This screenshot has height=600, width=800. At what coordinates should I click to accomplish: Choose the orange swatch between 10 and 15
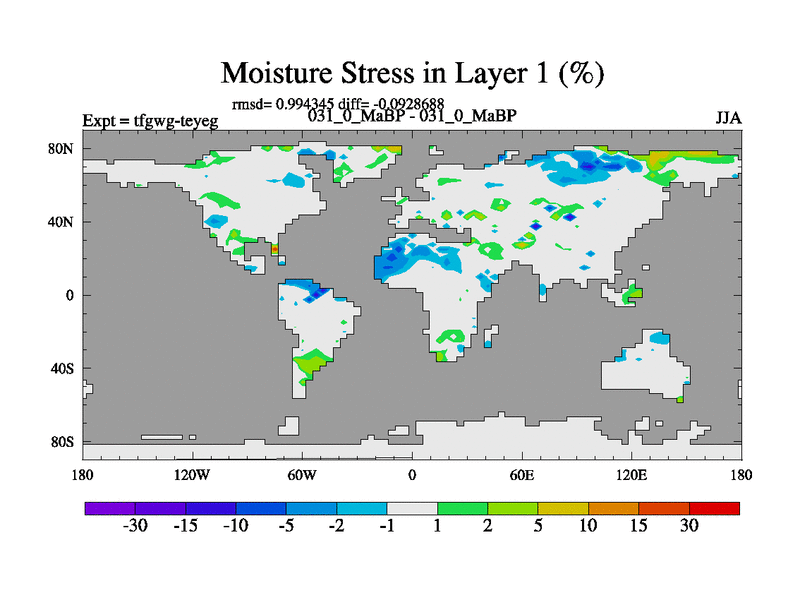[x=613, y=508]
